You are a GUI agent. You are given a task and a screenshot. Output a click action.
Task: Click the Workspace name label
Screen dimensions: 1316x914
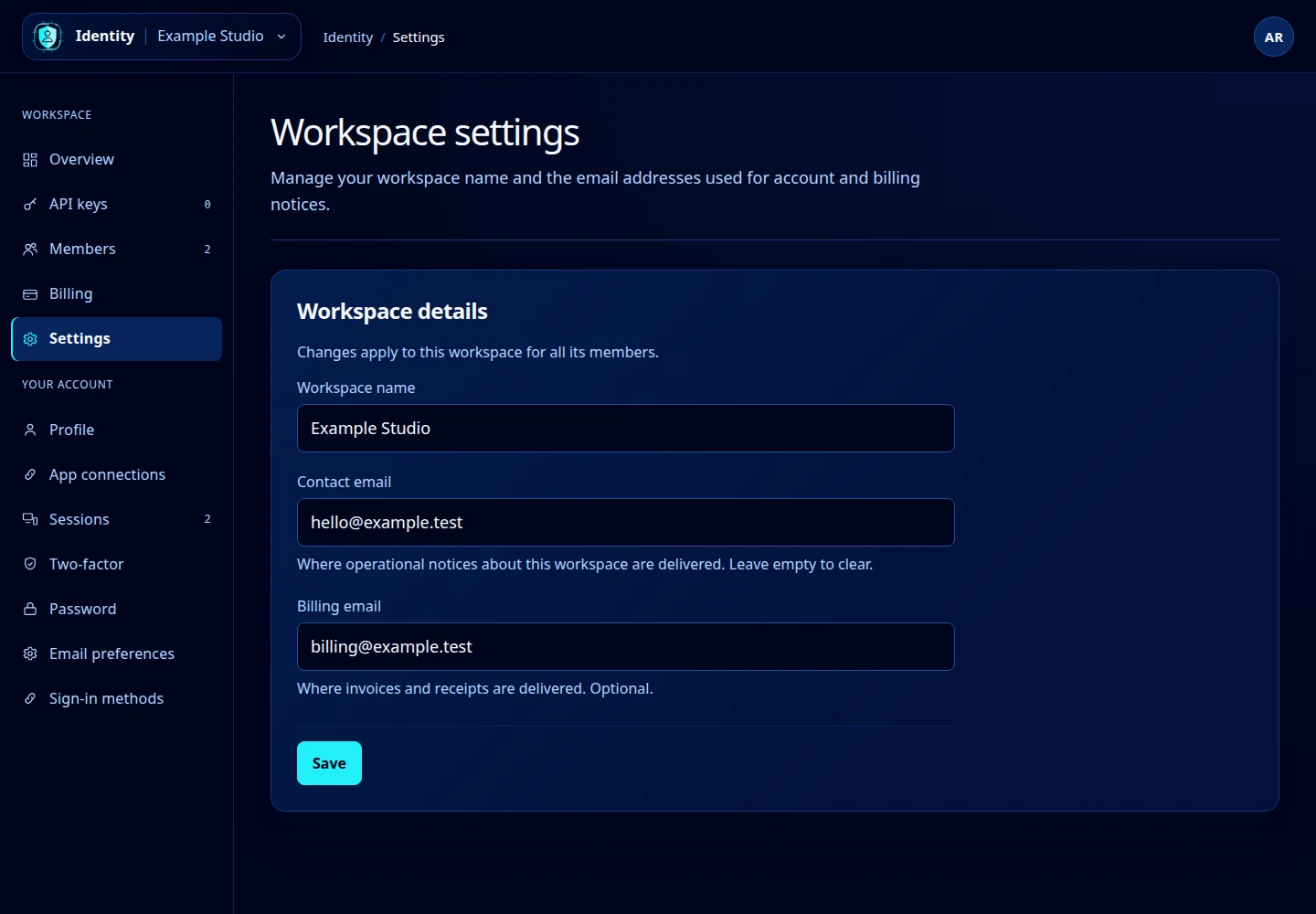[356, 388]
